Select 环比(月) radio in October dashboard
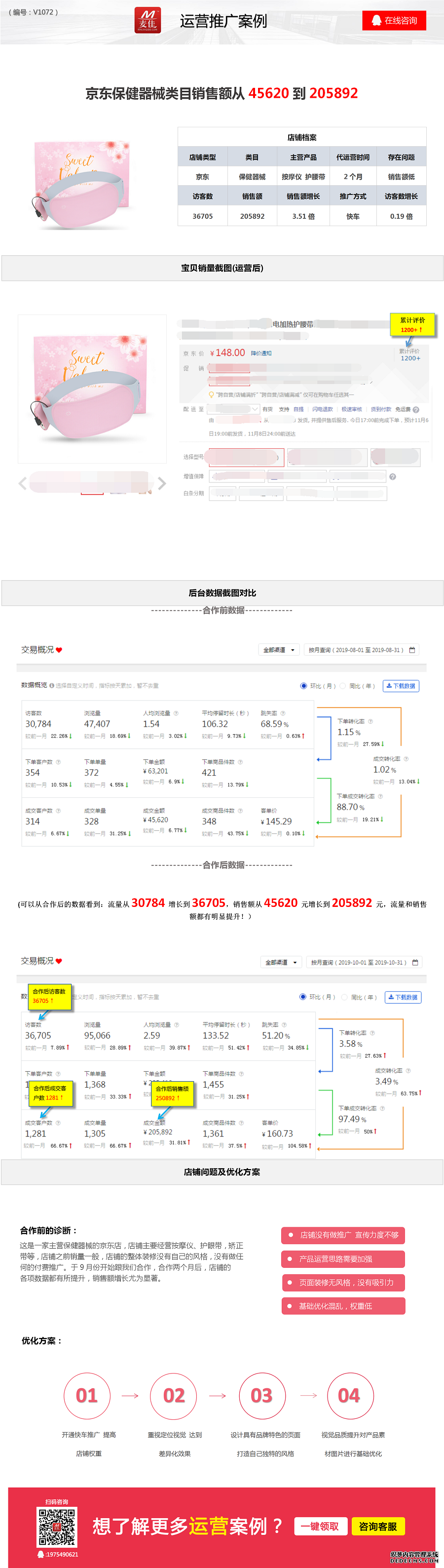Viewport: 444px width, 1568px height. point(303,997)
